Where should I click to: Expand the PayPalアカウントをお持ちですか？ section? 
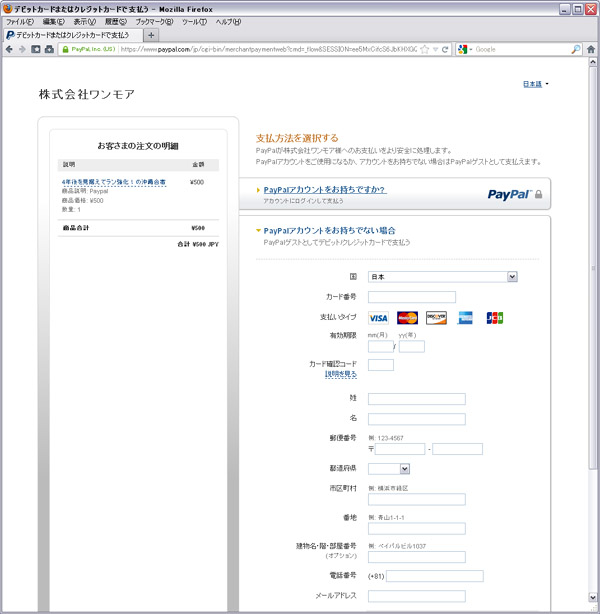324,189
